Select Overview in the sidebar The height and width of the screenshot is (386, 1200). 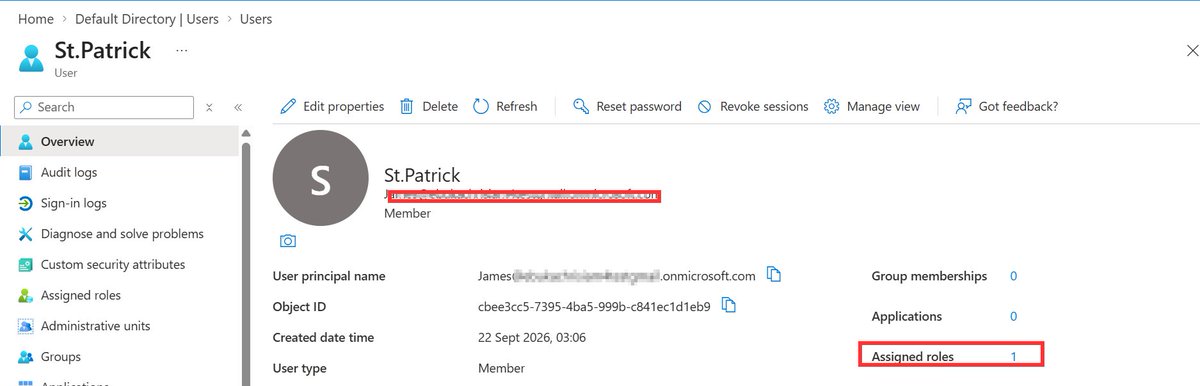120,142
